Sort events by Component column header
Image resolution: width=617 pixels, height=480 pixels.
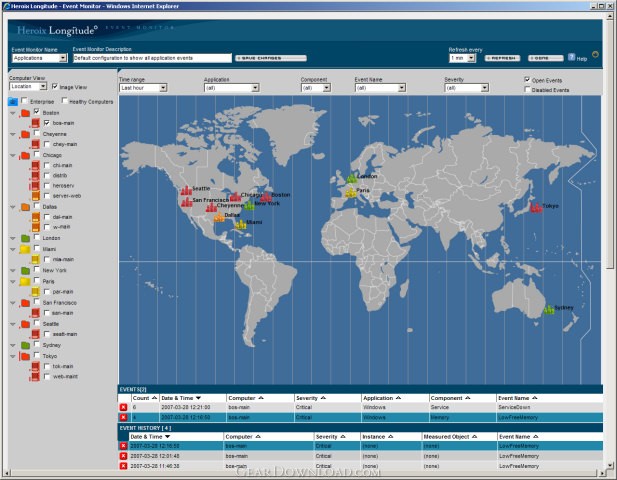pos(450,398)
